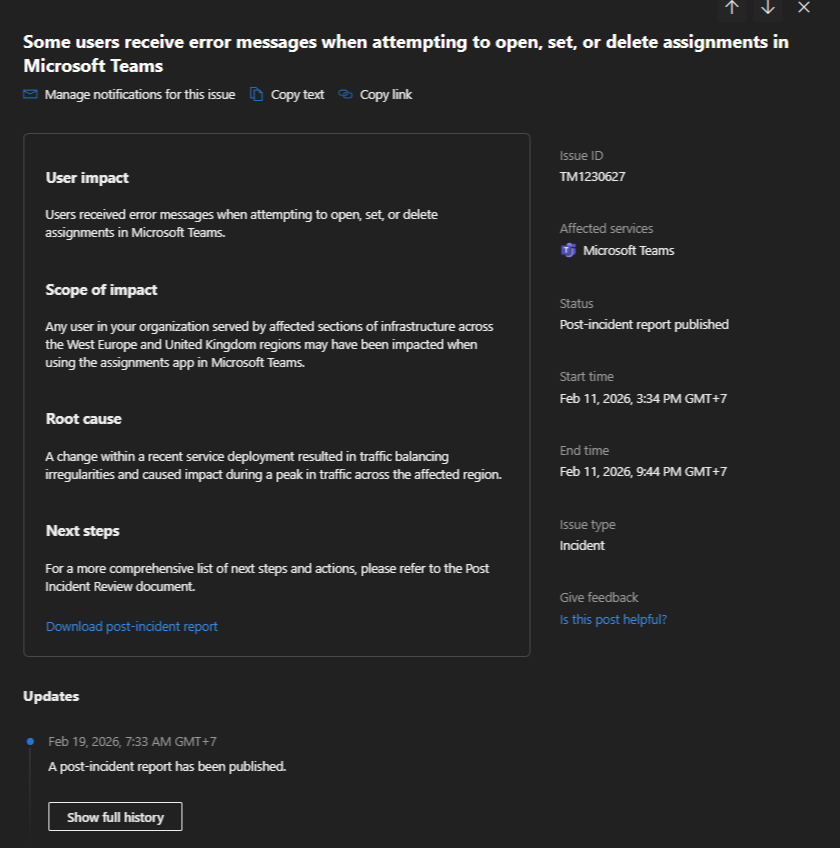The height and width of the screenshot is (848, 840).
Task: Click 'A post-incident report has been published' text
Action: (x=167, y=766)
